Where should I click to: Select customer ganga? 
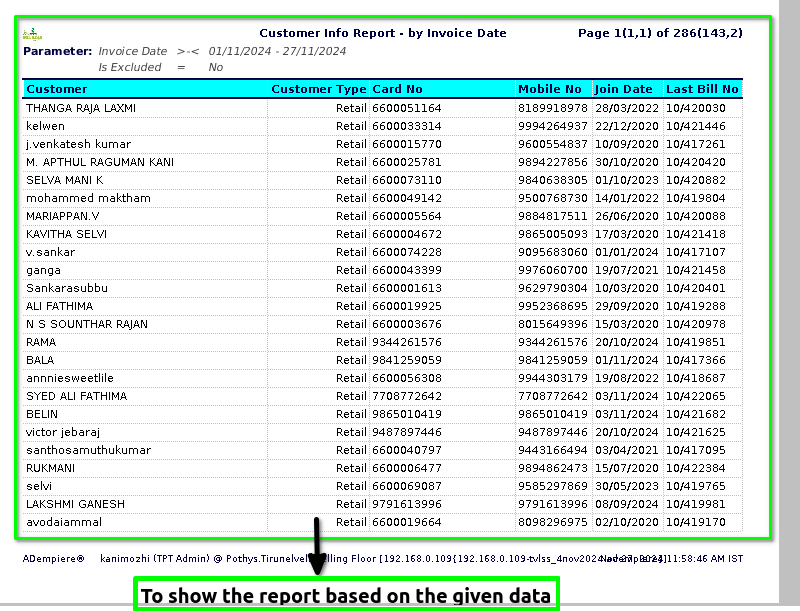[43, 270]
